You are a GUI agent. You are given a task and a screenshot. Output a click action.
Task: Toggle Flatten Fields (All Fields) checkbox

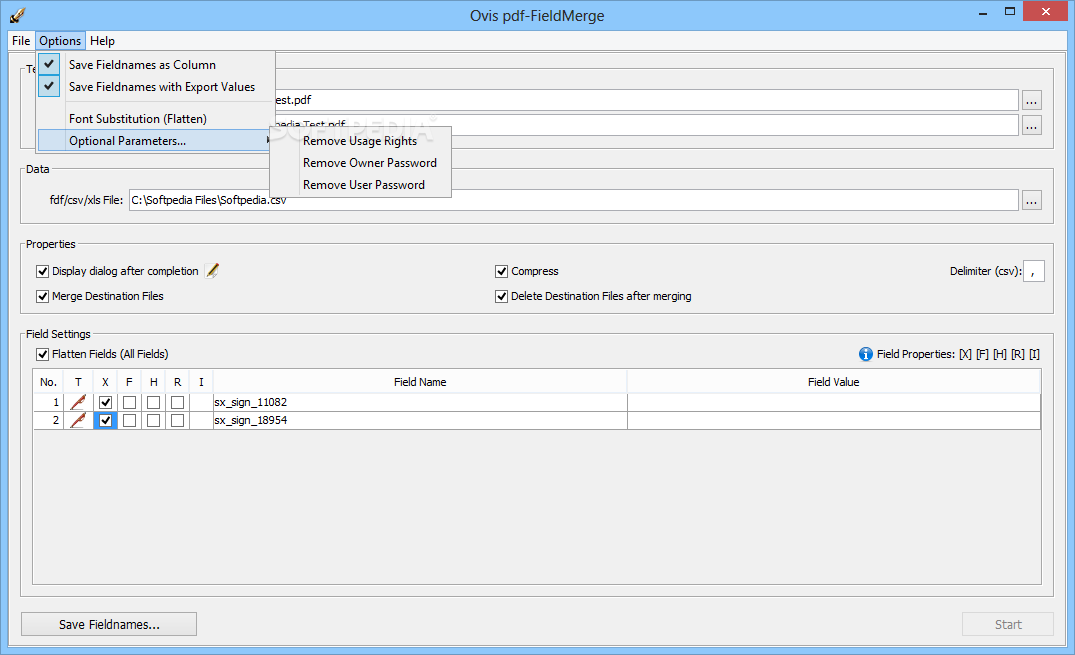tap(43, 355)
